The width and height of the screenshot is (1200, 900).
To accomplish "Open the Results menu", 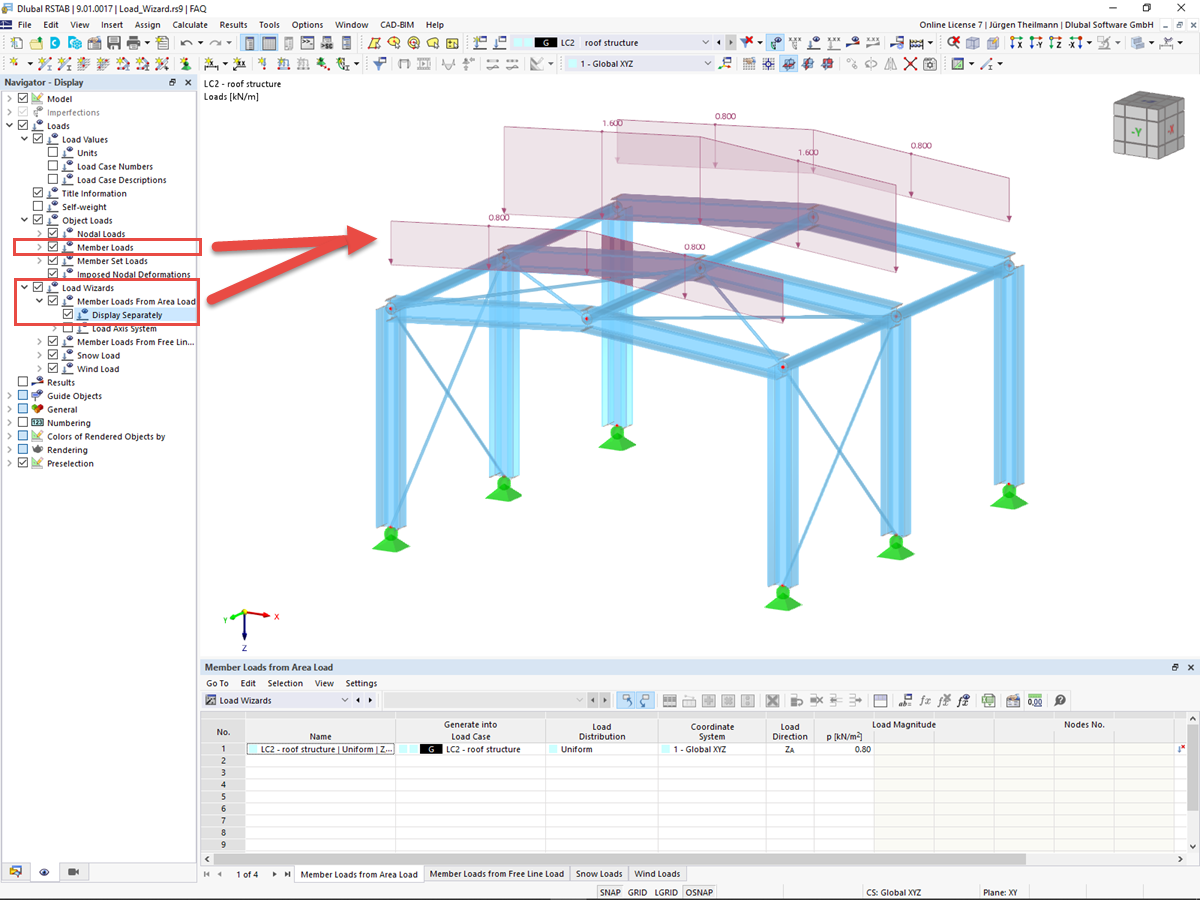I will click(x=233, y=25).
